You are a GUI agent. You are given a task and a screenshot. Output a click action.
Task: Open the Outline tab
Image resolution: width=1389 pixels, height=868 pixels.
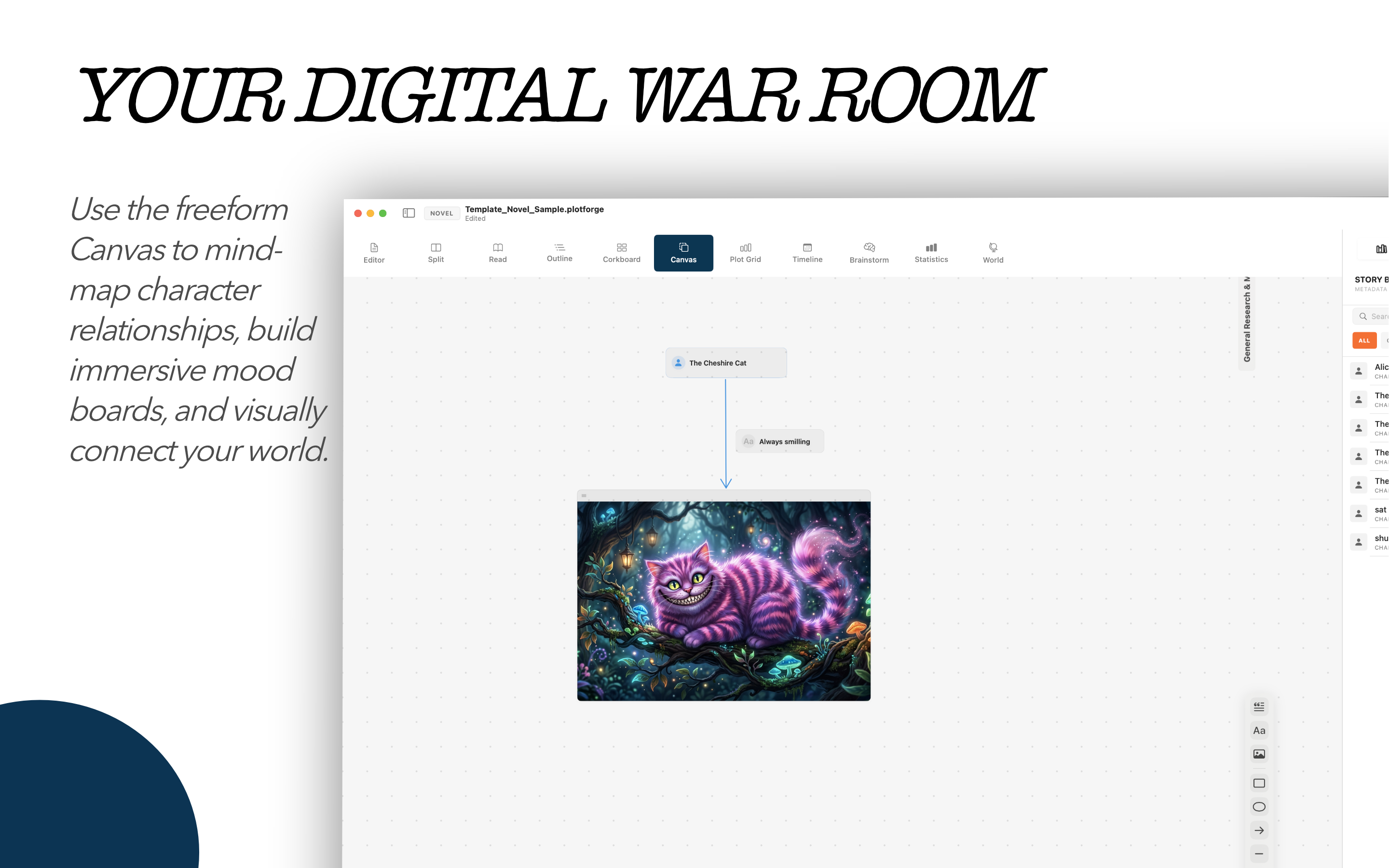click(x=559, y=253)
